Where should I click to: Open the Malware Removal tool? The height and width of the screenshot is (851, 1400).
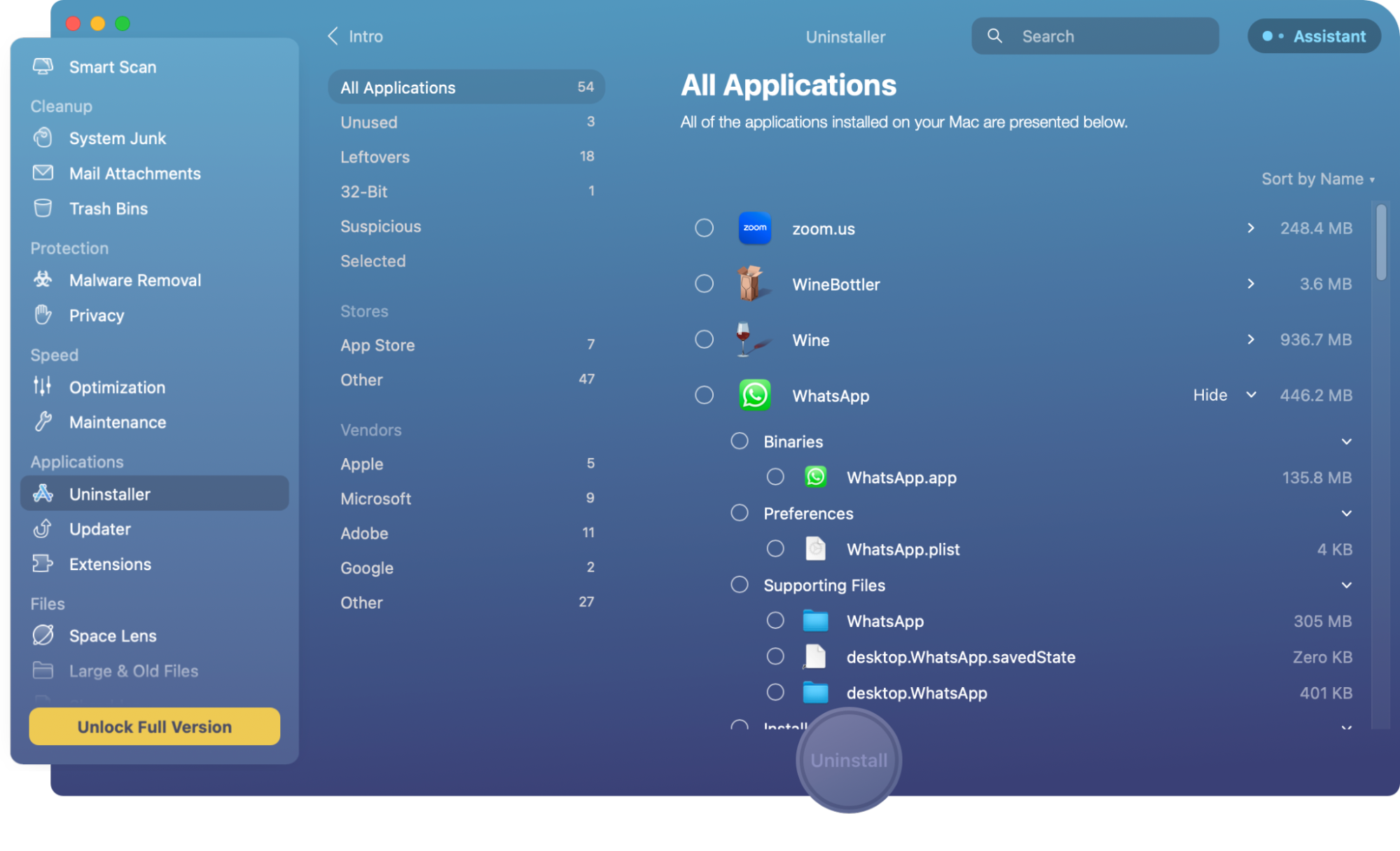134,280
